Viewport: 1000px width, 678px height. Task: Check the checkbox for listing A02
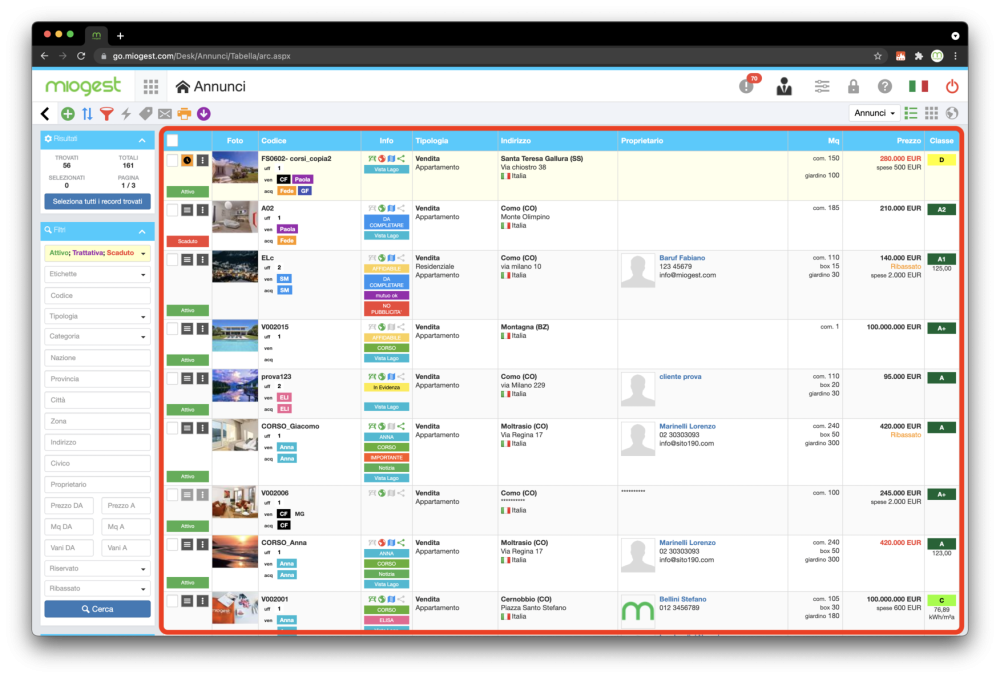pyautogui.click(x=172, y=209)
